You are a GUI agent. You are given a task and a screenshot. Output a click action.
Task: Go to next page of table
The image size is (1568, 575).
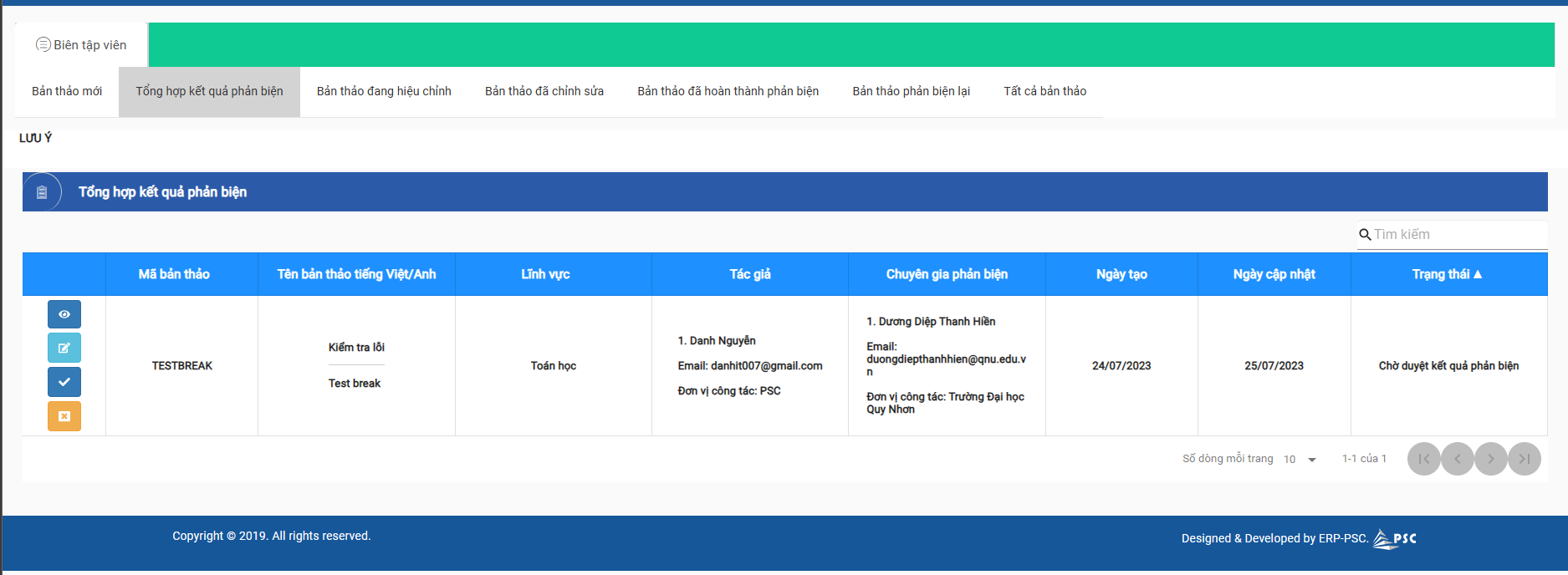point(1490,459)
